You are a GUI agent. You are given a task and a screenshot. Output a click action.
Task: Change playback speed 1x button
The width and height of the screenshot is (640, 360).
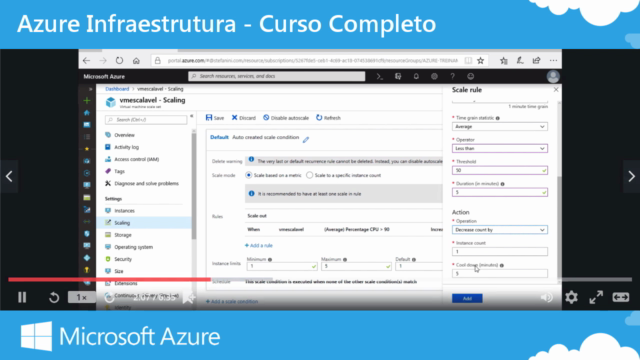[81, 298]
